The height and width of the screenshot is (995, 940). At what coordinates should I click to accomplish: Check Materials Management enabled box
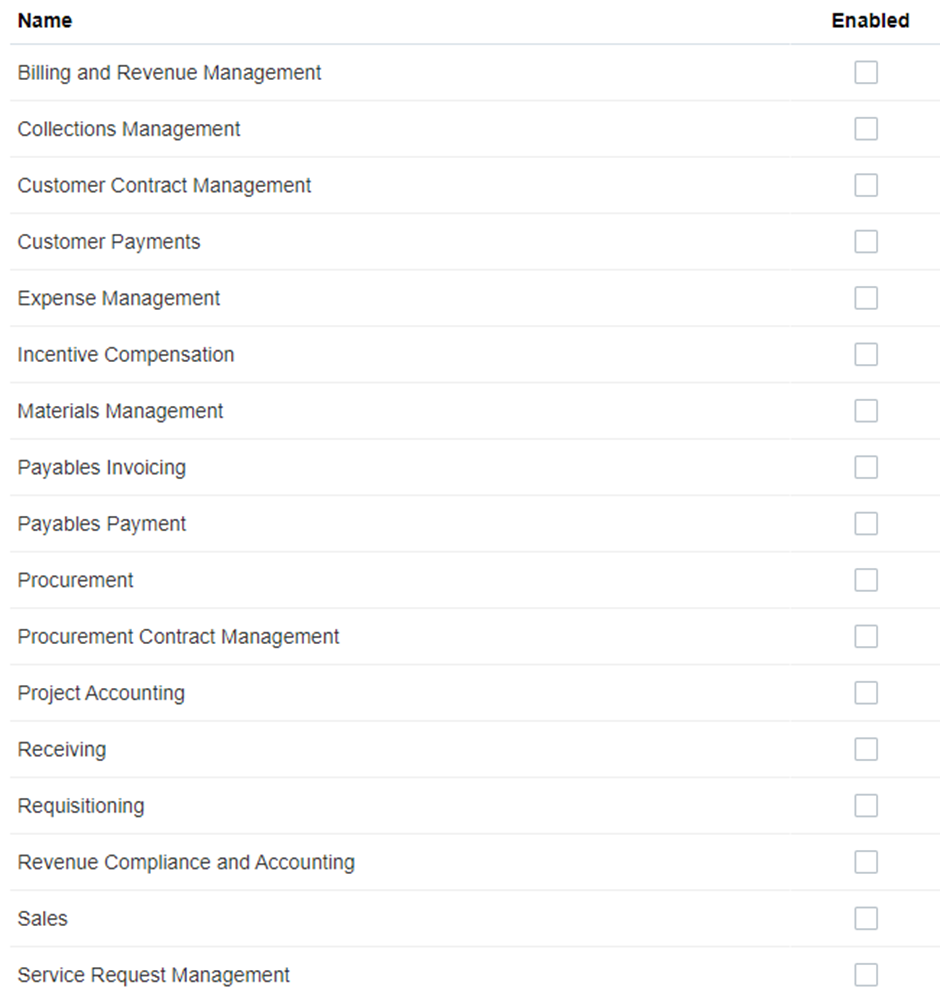(866, 411)
